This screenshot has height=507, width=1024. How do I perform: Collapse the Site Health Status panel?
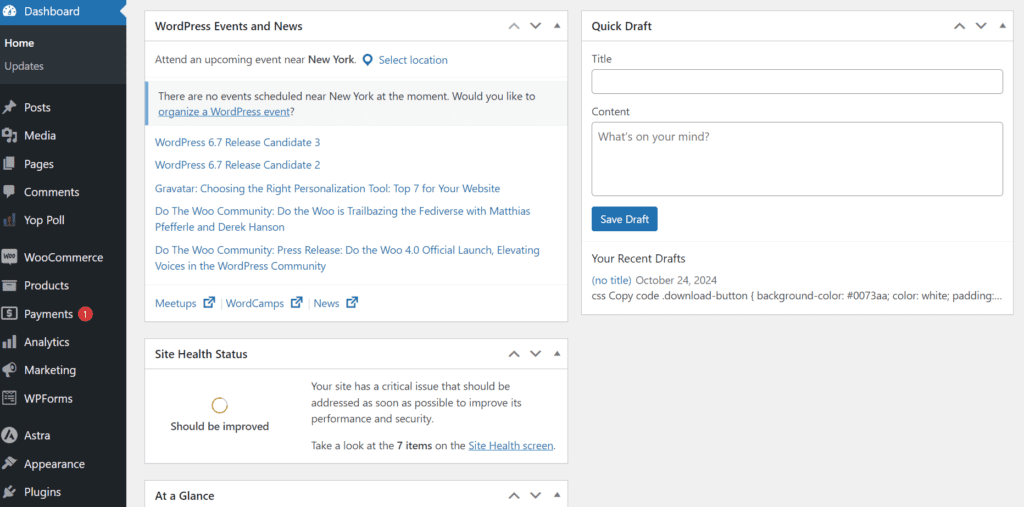pyautogui.click(x=557, y=354)
